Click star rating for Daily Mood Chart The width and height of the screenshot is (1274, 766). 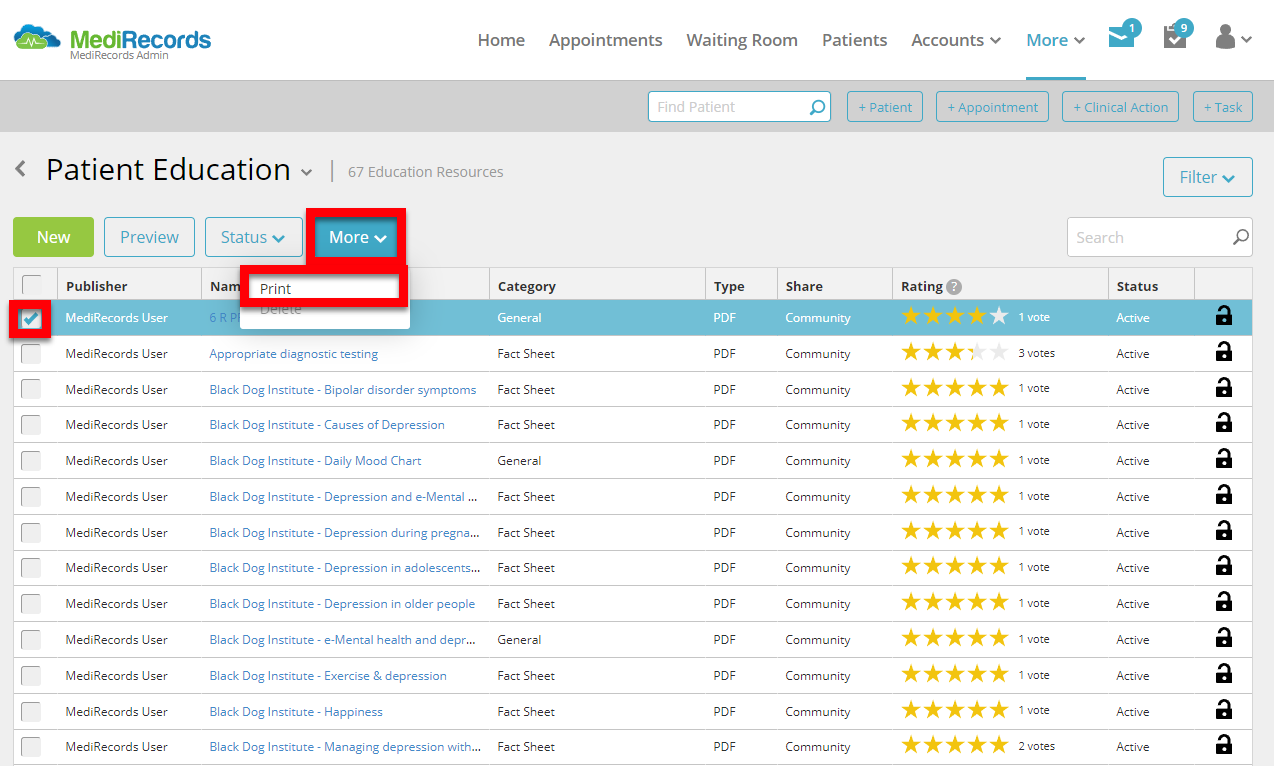(955, 459)
